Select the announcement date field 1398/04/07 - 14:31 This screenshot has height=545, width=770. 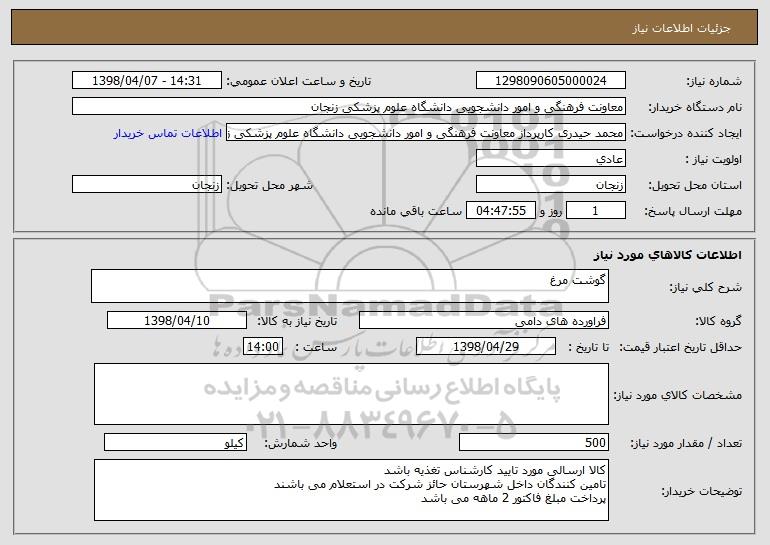pos(147,81)
